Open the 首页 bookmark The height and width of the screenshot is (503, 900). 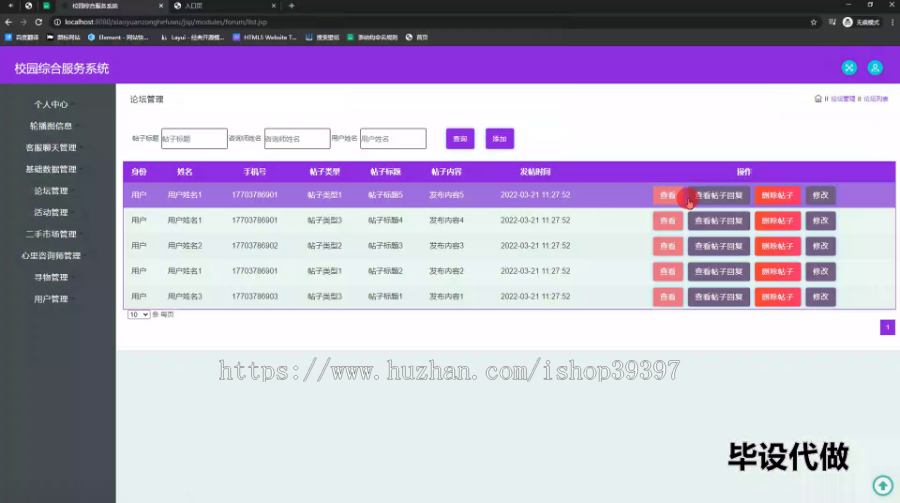tap(417, 37)
